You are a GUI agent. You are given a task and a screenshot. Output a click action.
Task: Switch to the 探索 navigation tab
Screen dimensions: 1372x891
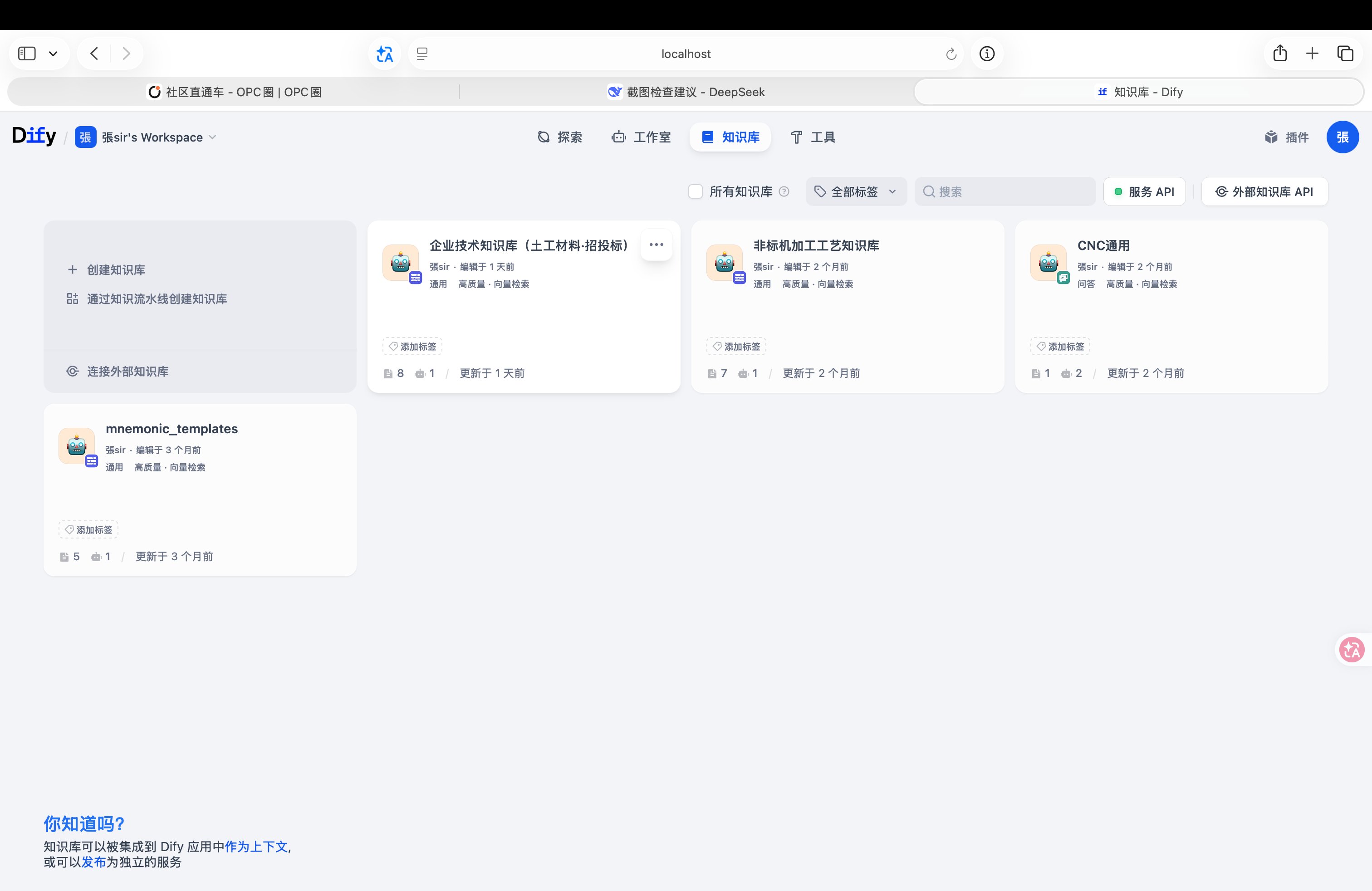point(560,137)
